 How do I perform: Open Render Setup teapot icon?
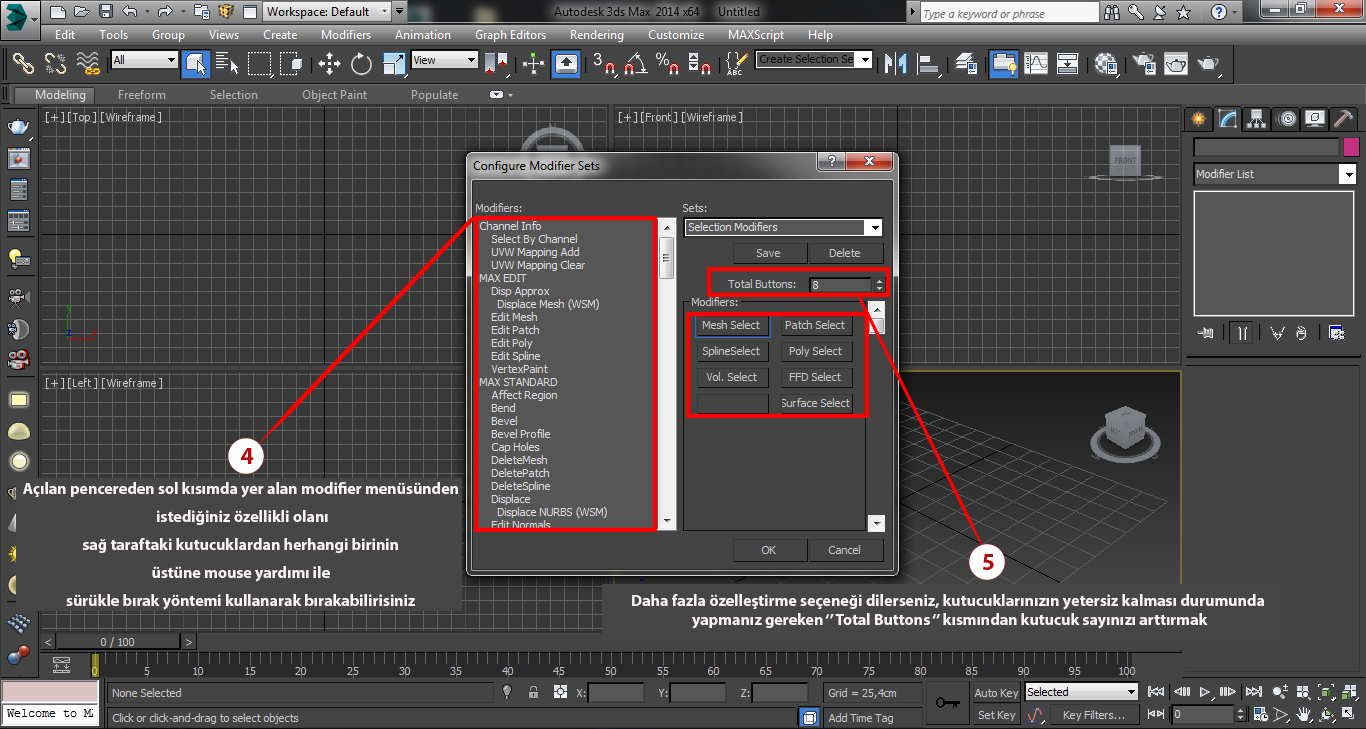1143,63
